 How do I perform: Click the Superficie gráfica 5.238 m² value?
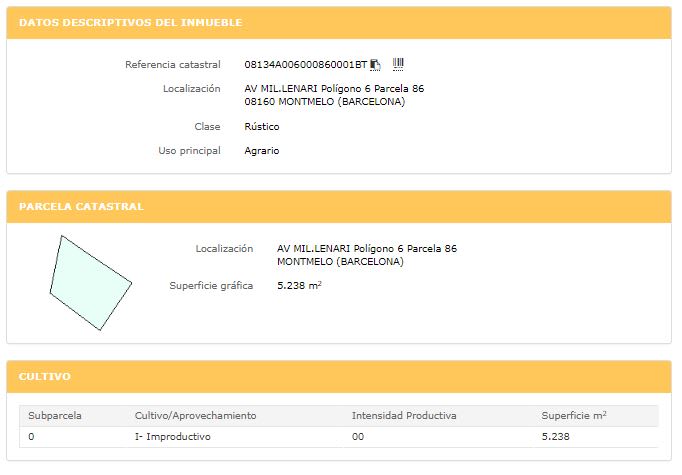(299, 286)
